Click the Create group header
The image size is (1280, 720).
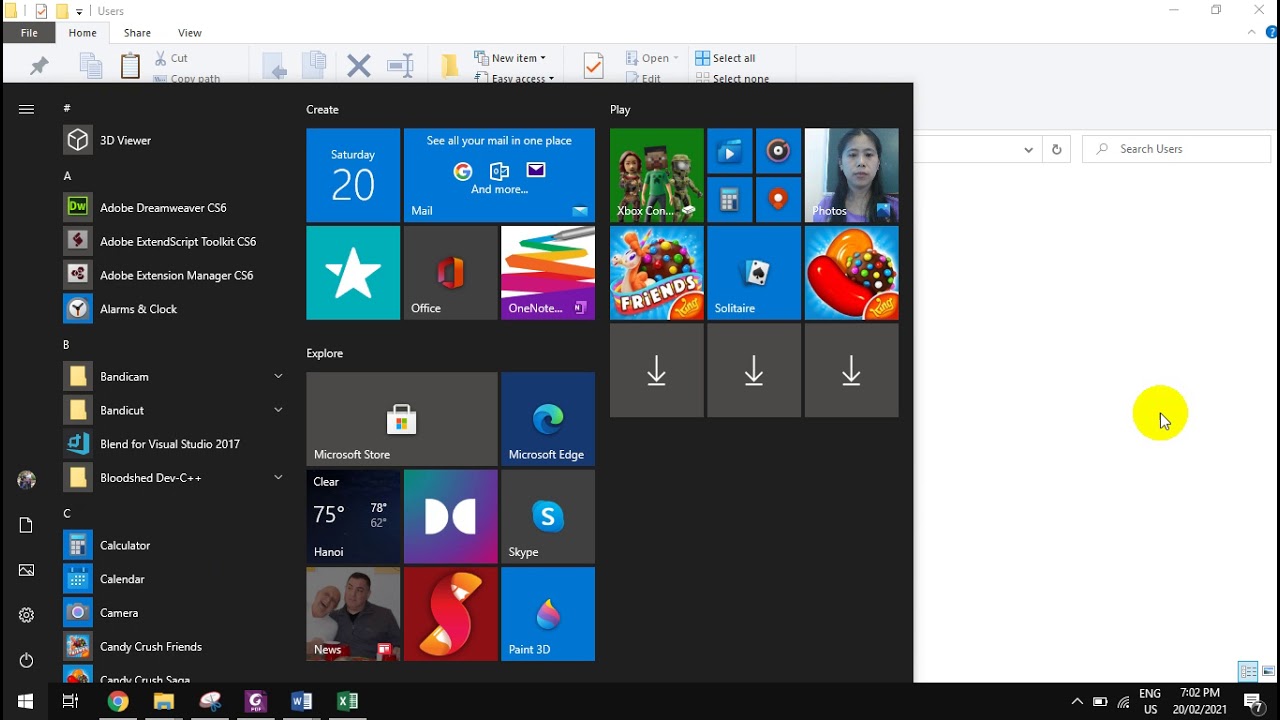(322, 109)
